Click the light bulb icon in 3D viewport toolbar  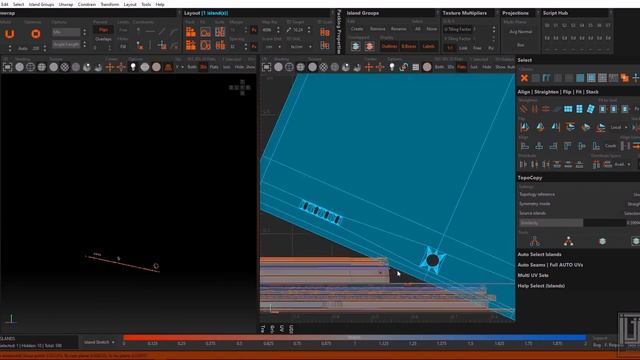click(x=133, y=67)
